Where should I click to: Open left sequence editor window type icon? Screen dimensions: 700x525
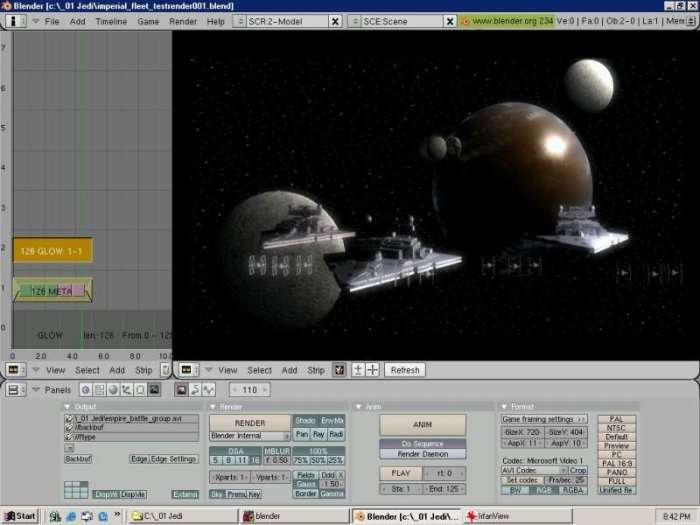15,370
